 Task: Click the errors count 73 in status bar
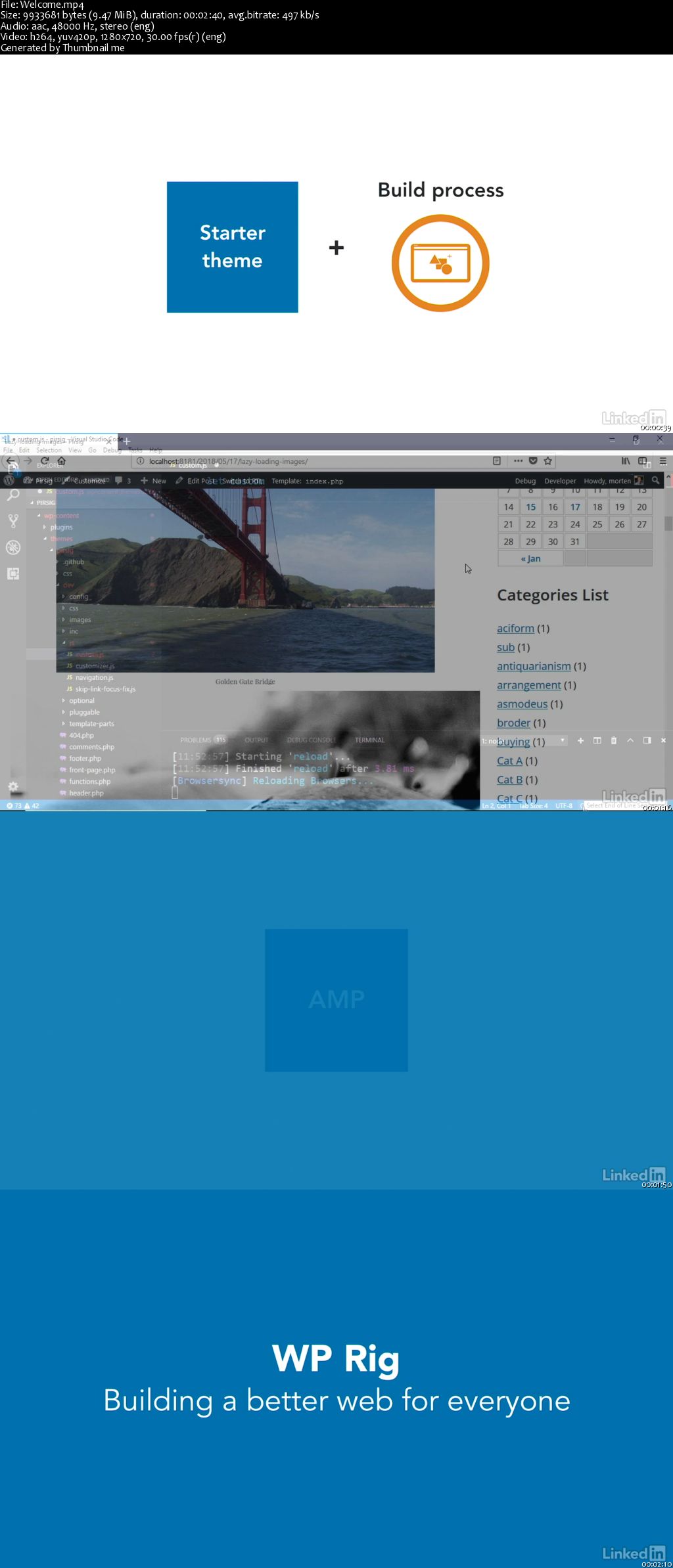[14, 805]
